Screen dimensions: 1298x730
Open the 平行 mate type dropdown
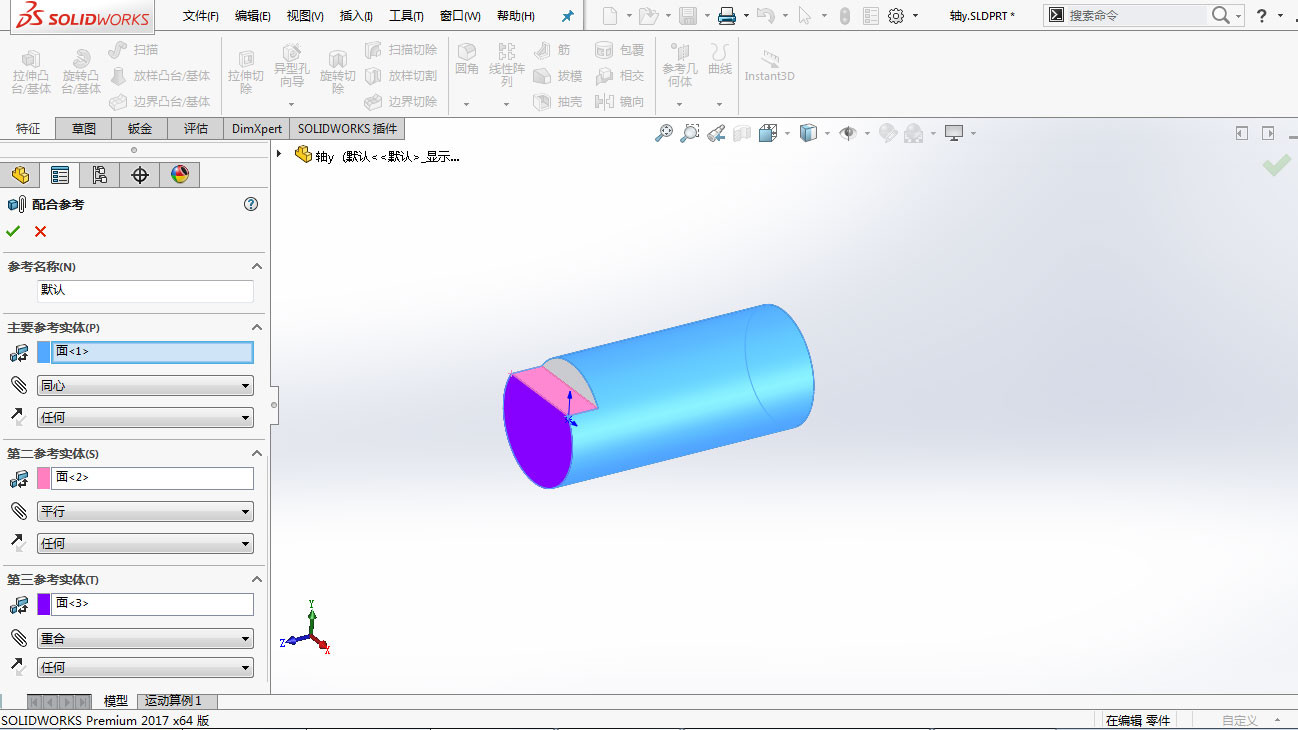pos(145,512)
